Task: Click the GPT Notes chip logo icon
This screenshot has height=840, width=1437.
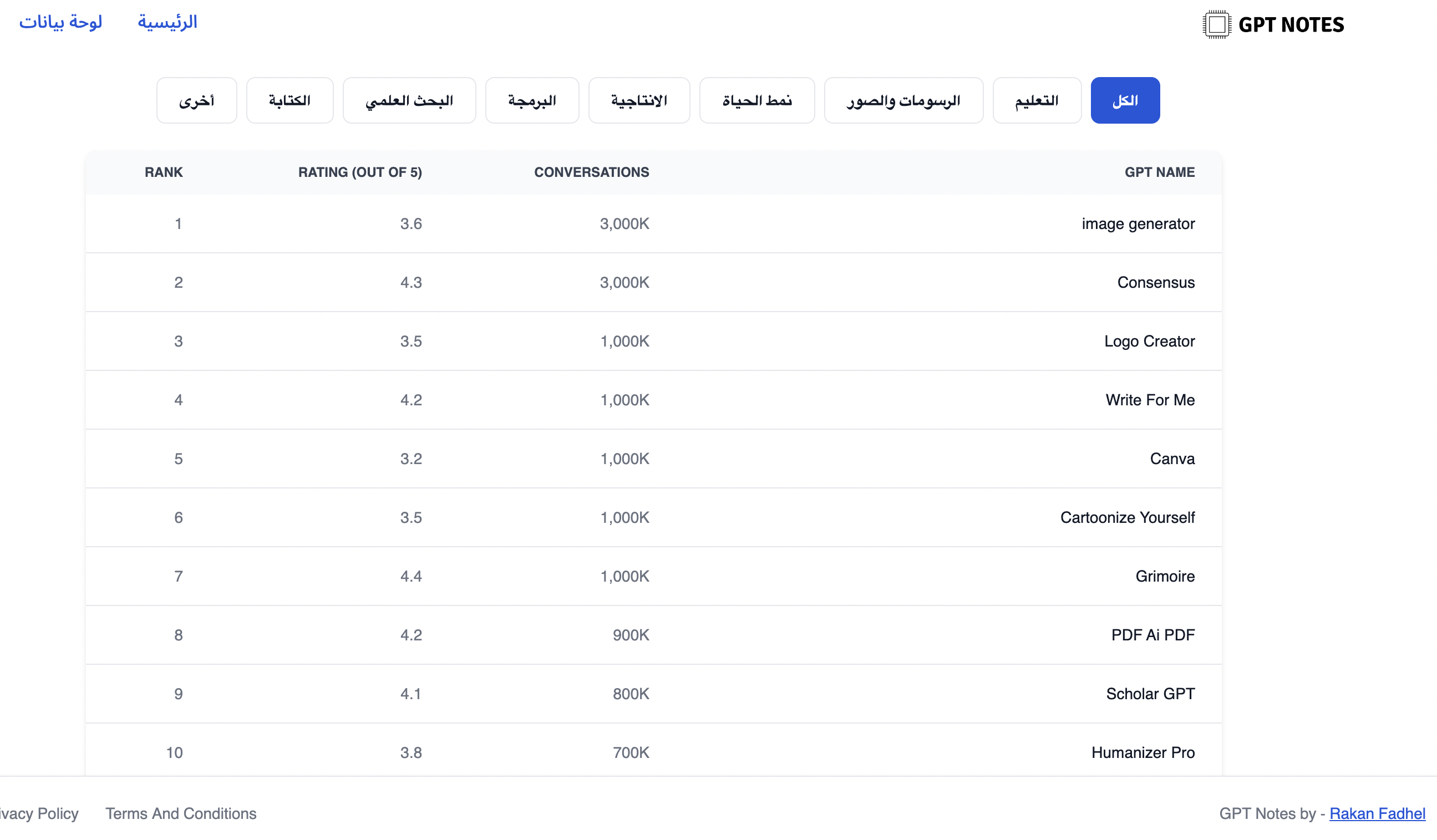Action: pyautogui.click(x=1216, y=24)
